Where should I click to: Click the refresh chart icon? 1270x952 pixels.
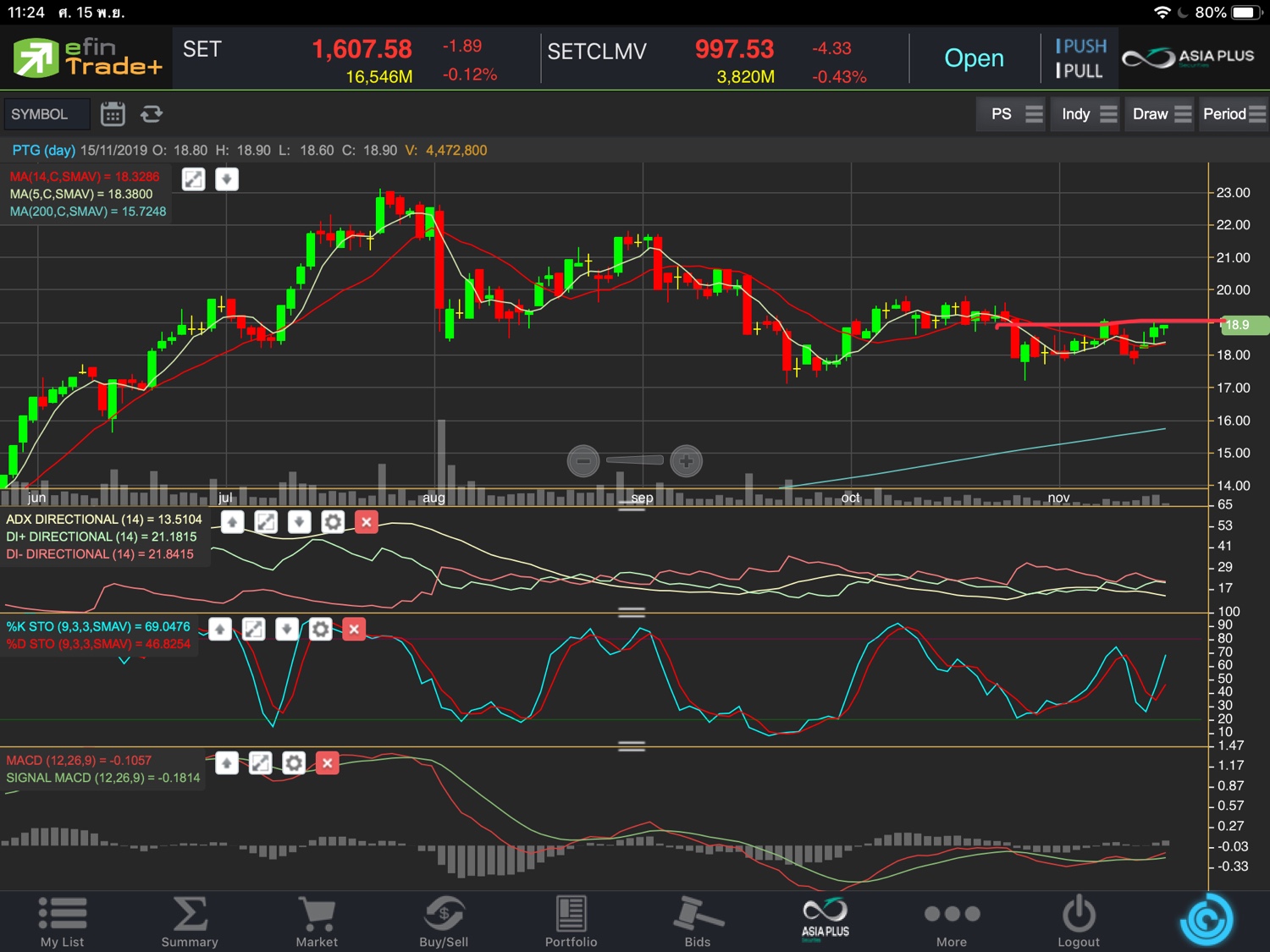tap(152, 114)
